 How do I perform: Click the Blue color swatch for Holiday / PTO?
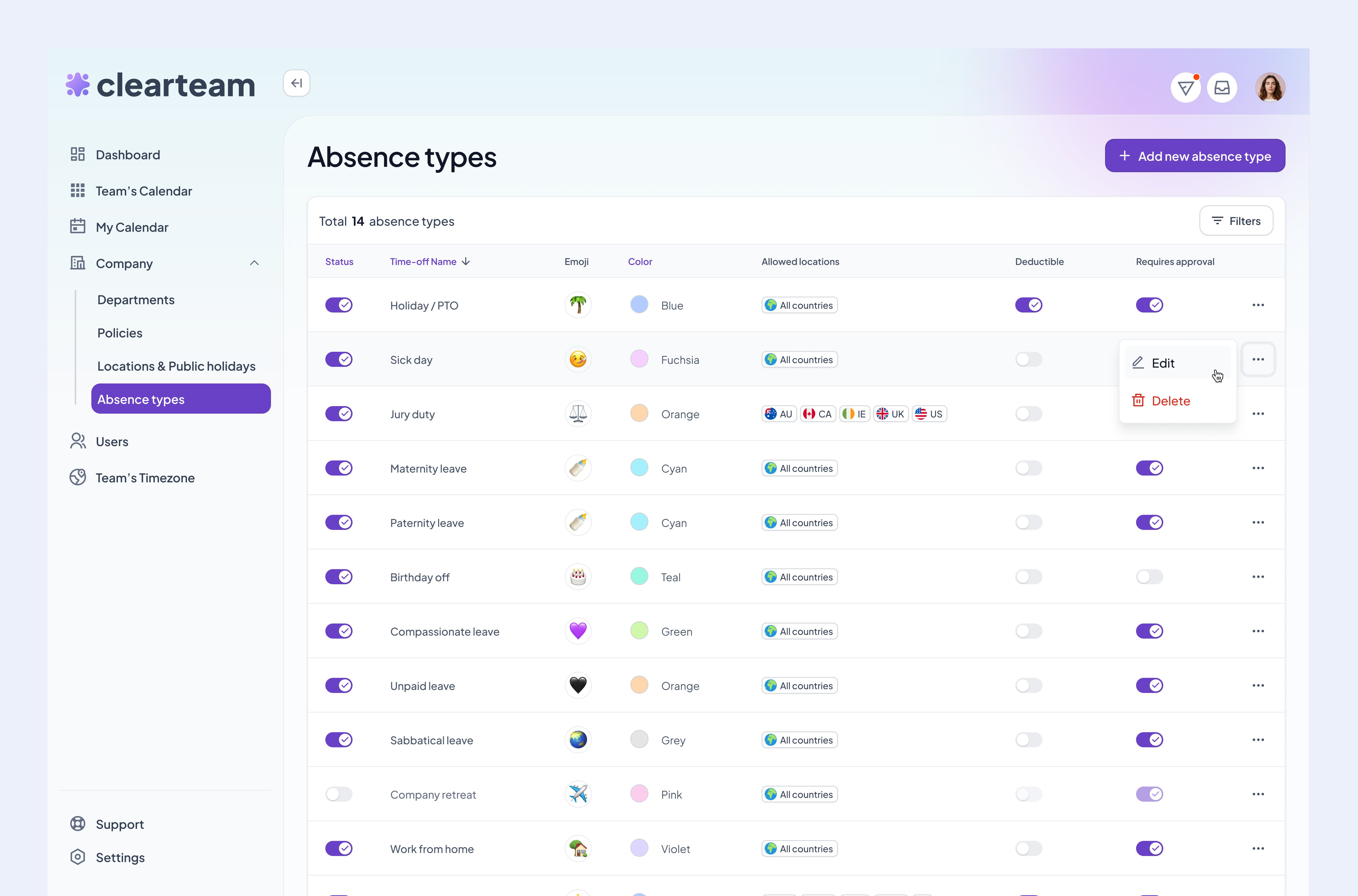click(639, 304)
